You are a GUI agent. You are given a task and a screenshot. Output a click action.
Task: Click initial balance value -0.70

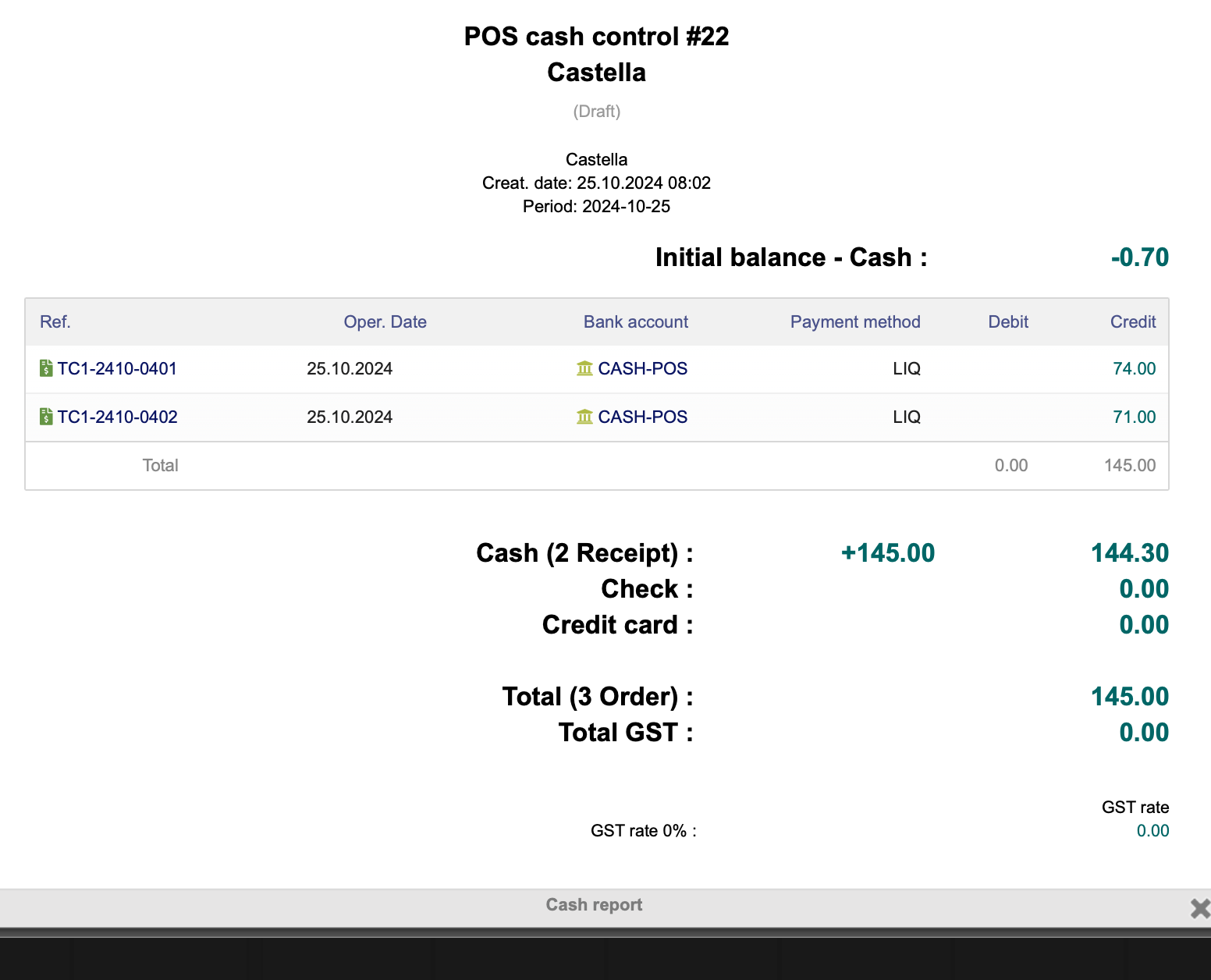coord(1139,257)
